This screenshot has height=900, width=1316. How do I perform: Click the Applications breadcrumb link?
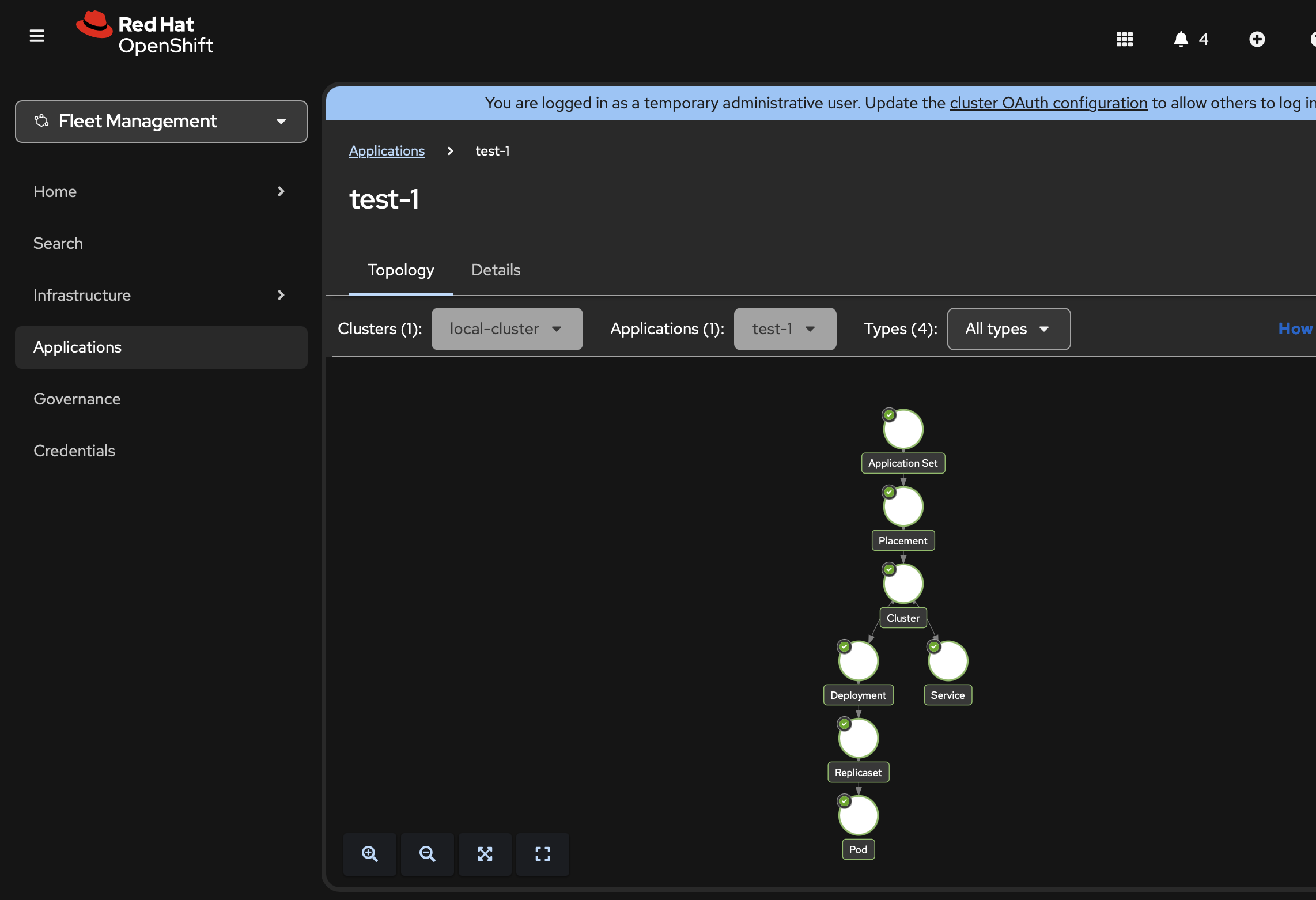pos(387,151)
